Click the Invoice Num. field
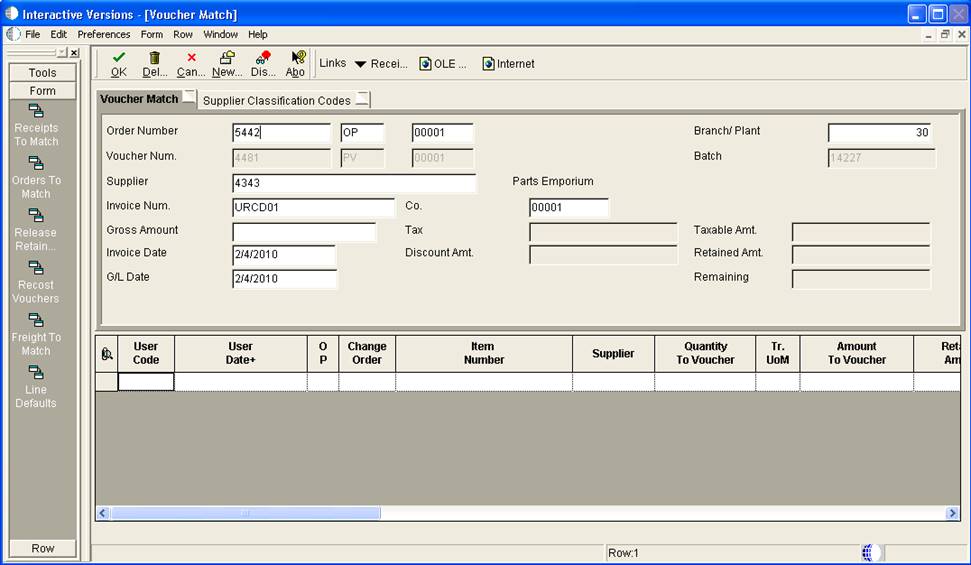971x565 pixels. [313, 208]
